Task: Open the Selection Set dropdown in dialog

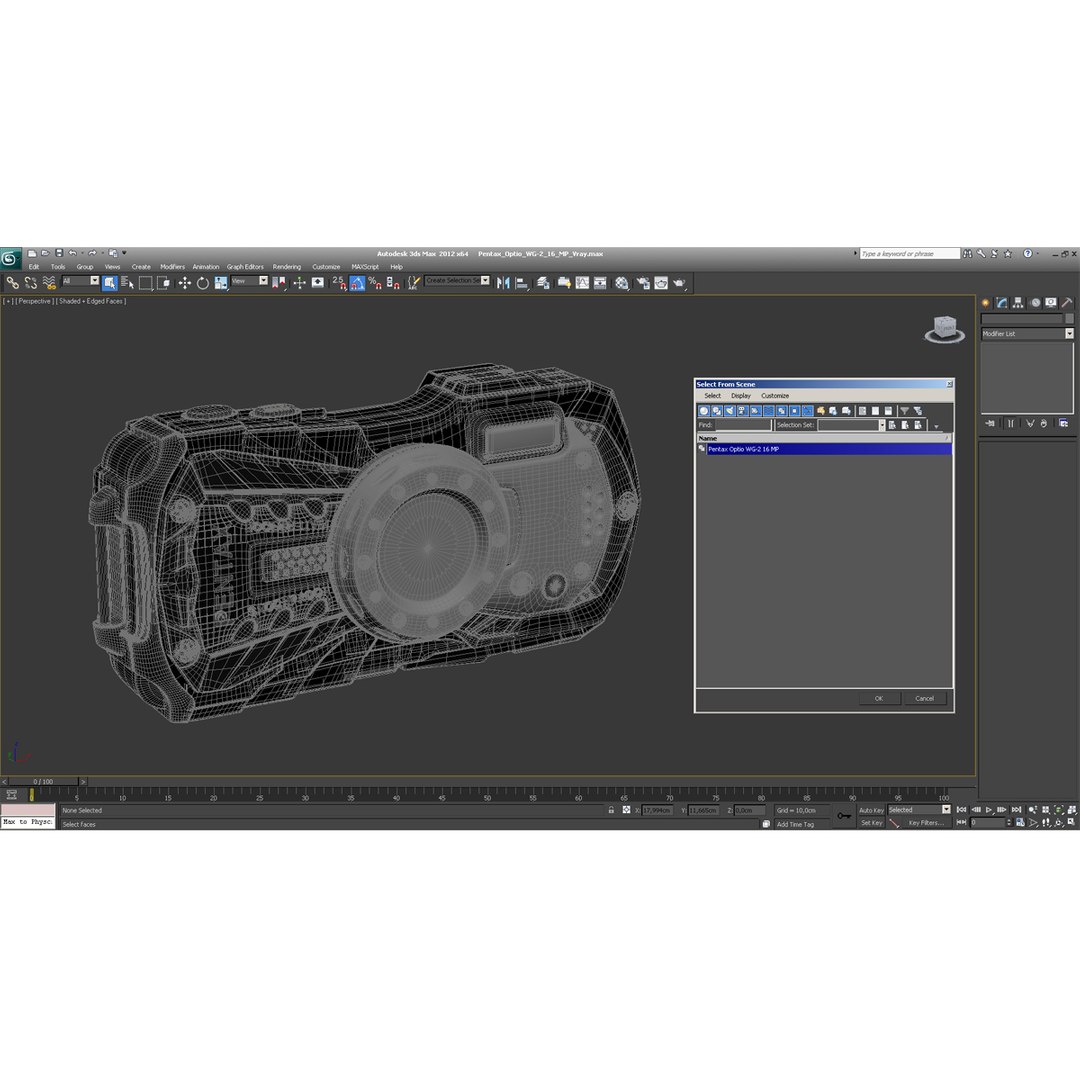Action: pyautogui.click(x=882, y=426)
